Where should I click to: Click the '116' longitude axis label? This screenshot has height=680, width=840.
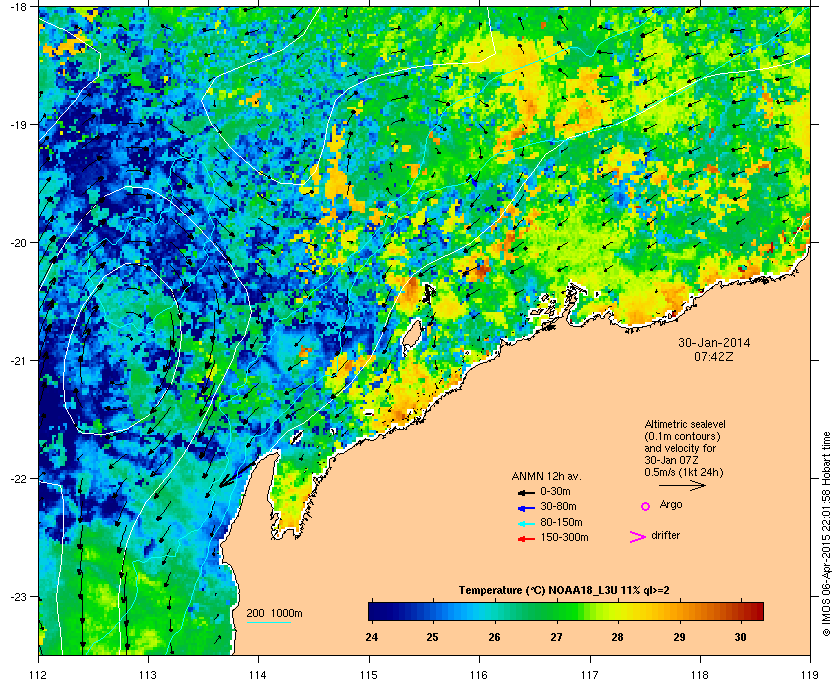(479, 674)
